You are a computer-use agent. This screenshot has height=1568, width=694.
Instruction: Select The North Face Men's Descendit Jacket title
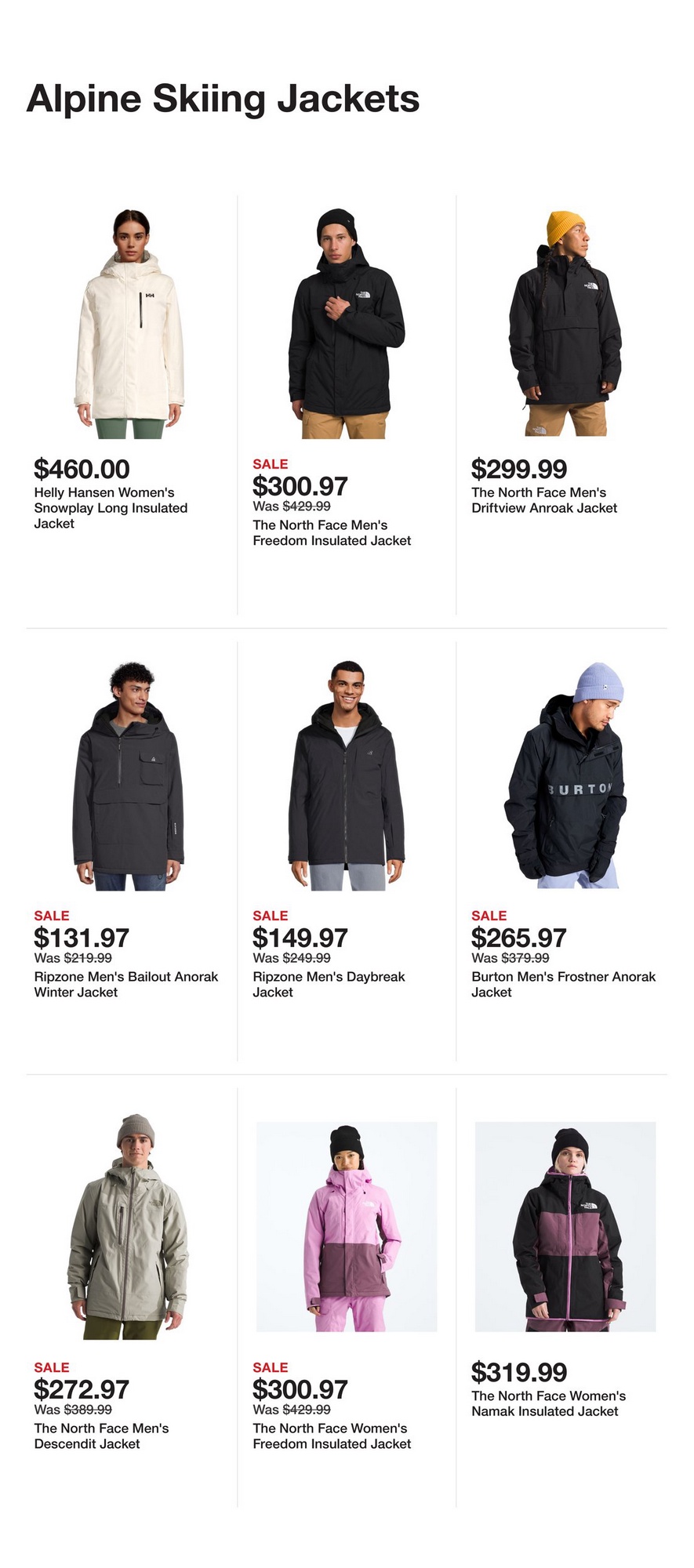pyautogui.click(x=101, y=1436)
